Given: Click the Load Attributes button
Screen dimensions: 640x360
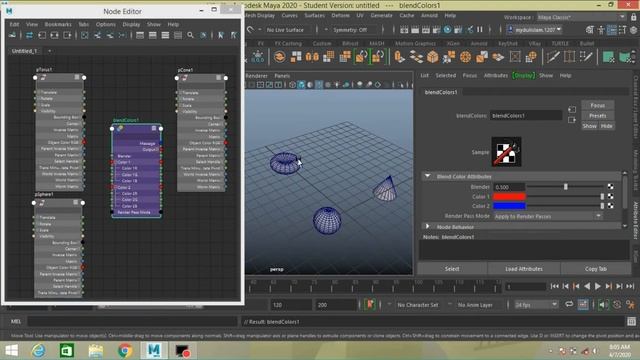Looking at the screenshot, I should (524, 269).
